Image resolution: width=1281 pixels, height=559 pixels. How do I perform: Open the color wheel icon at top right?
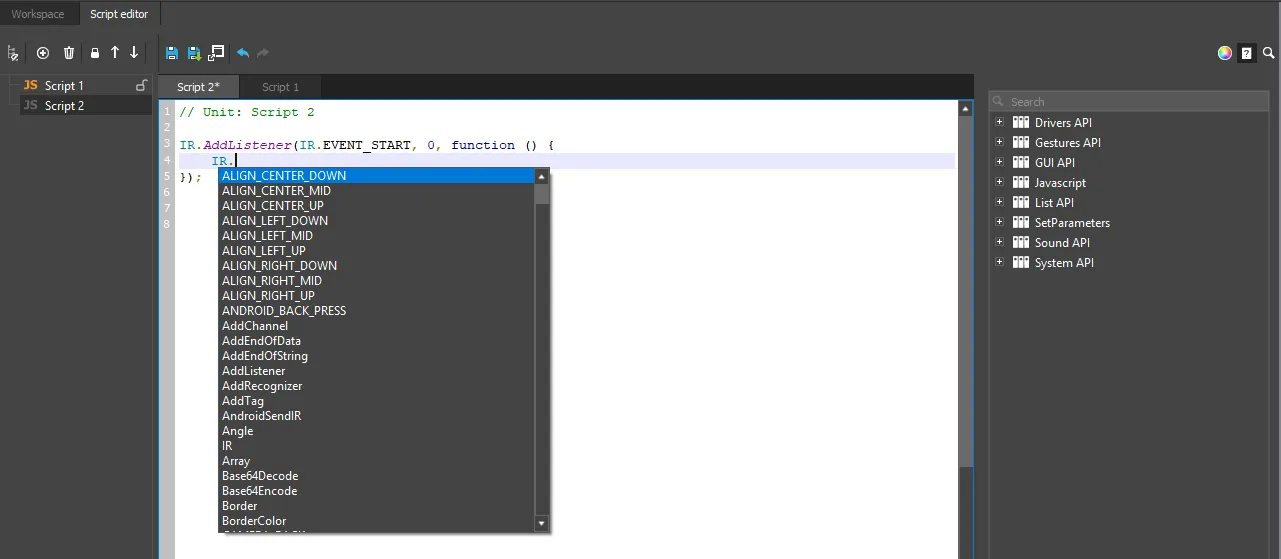pos(1224,53)
